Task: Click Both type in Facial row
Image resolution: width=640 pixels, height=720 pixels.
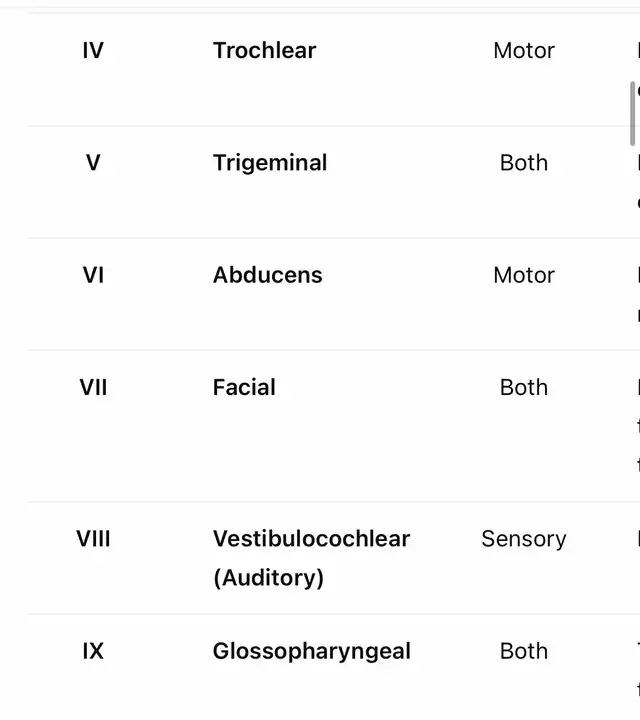Action: [x=524, y=387]
